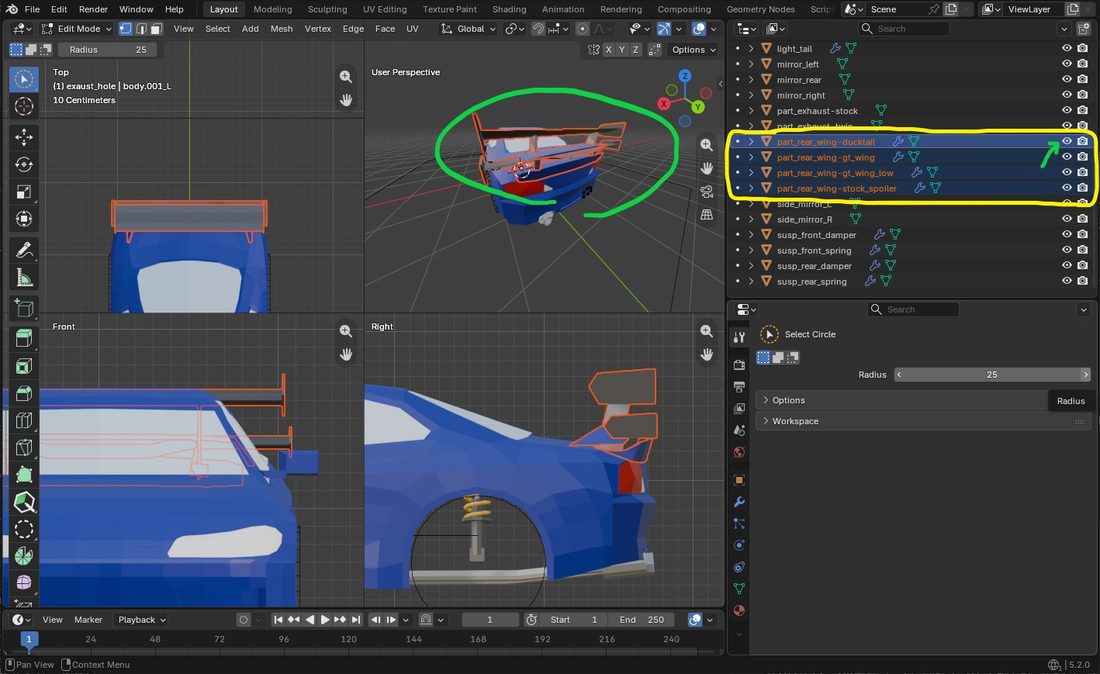The height and width of the screenshot is (674, 1100).
Task: Select mirror_left object in outliner
Action: tap(798, 65)
